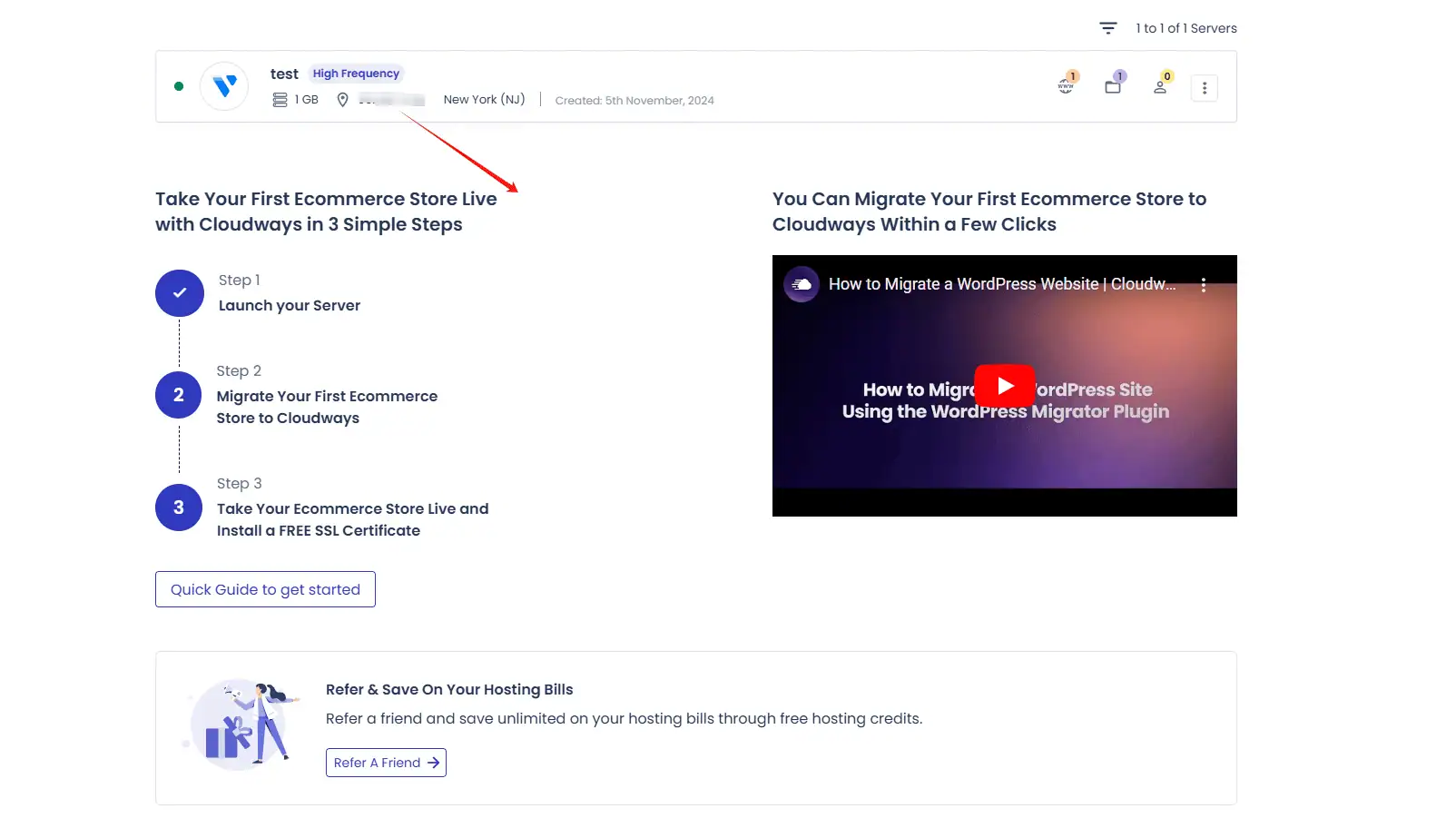Select Take Your Ecommerce Store Live step
Screen dimensions: 1456x818
pyautogui.click(x=352, y=520)
